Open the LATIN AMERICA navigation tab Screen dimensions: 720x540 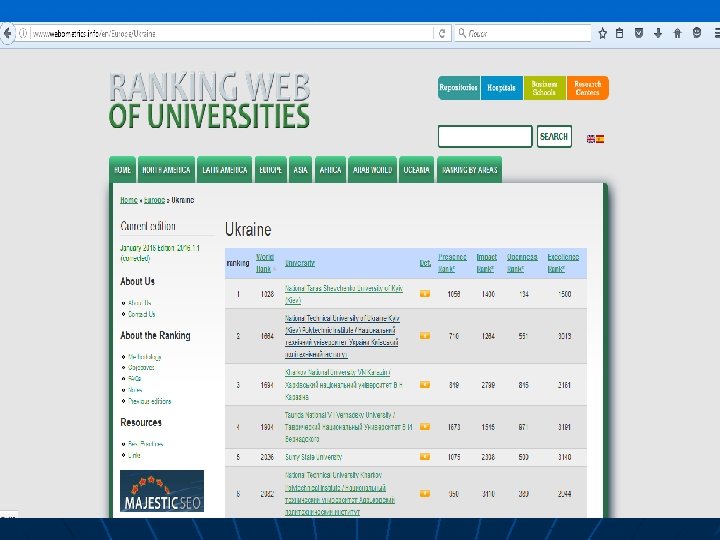pos(225,170)
